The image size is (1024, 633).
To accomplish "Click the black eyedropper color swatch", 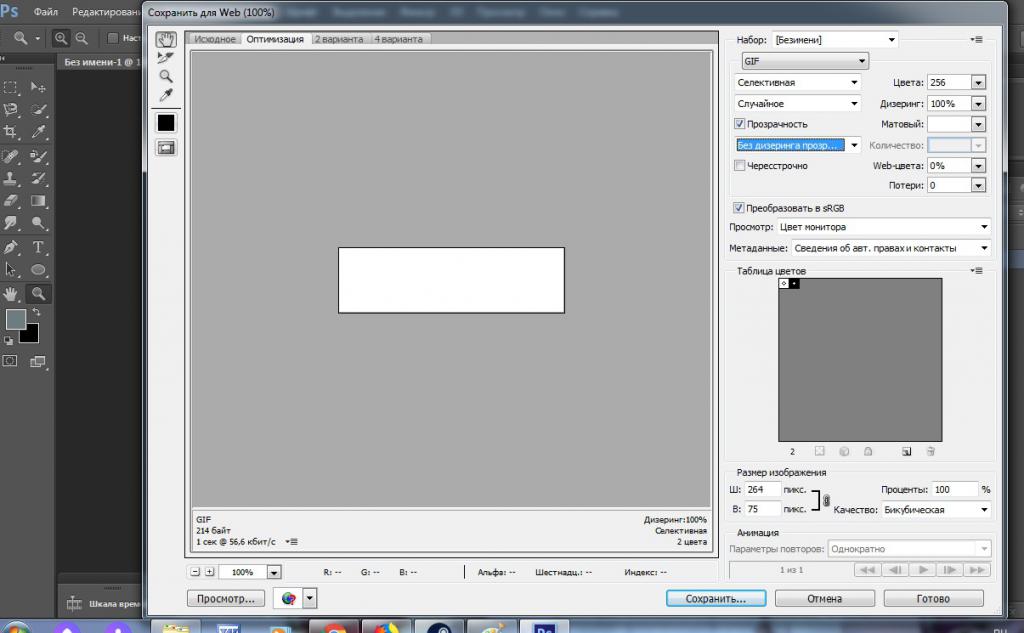I will click(x=166, y=123).
